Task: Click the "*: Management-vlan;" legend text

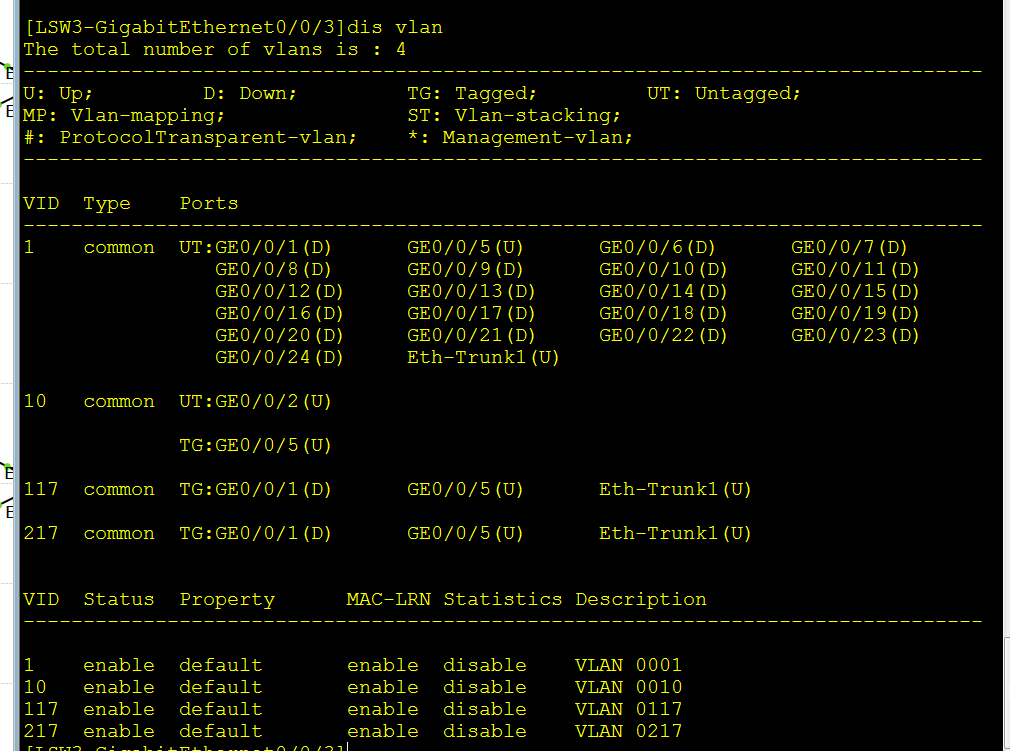Action: pos(520,137)
